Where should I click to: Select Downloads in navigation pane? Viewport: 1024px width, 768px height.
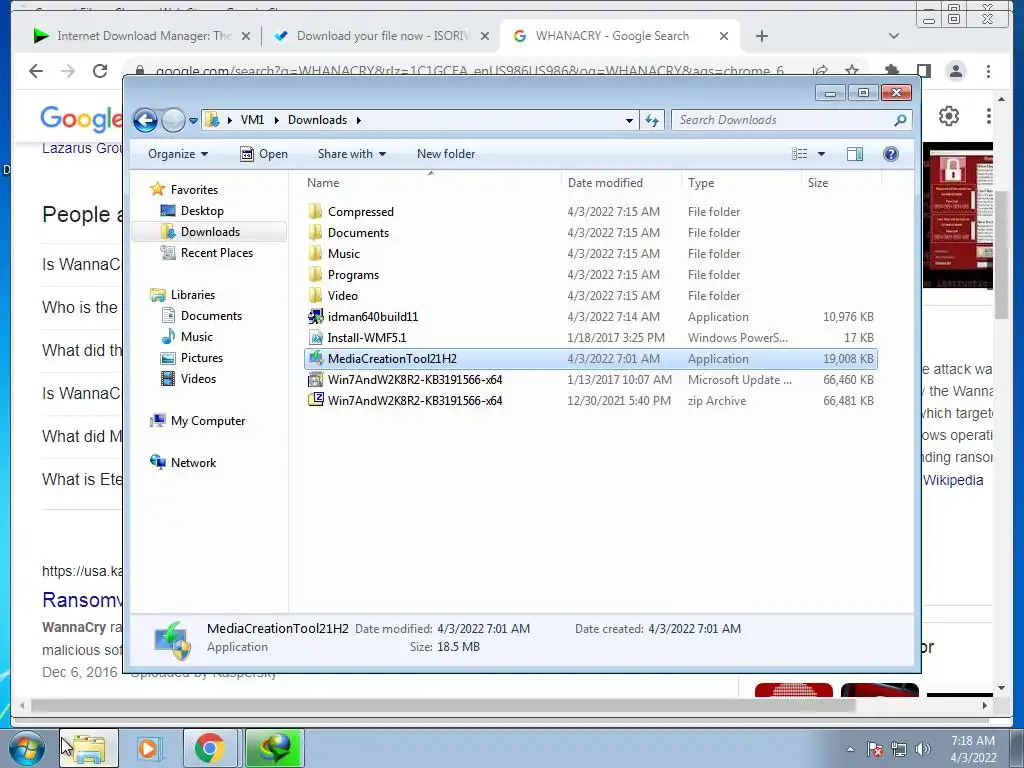(x=210, y=232)
